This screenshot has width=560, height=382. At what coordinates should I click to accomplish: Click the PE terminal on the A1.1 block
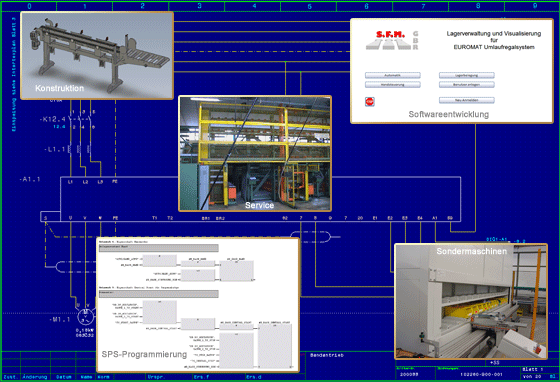pos(115,182)
